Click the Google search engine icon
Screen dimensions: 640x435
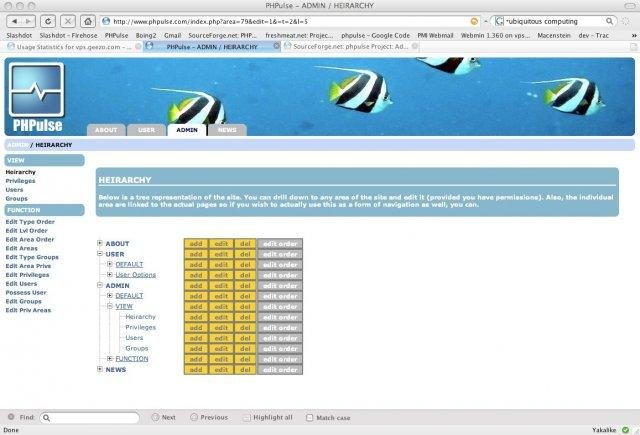point(499,21)
